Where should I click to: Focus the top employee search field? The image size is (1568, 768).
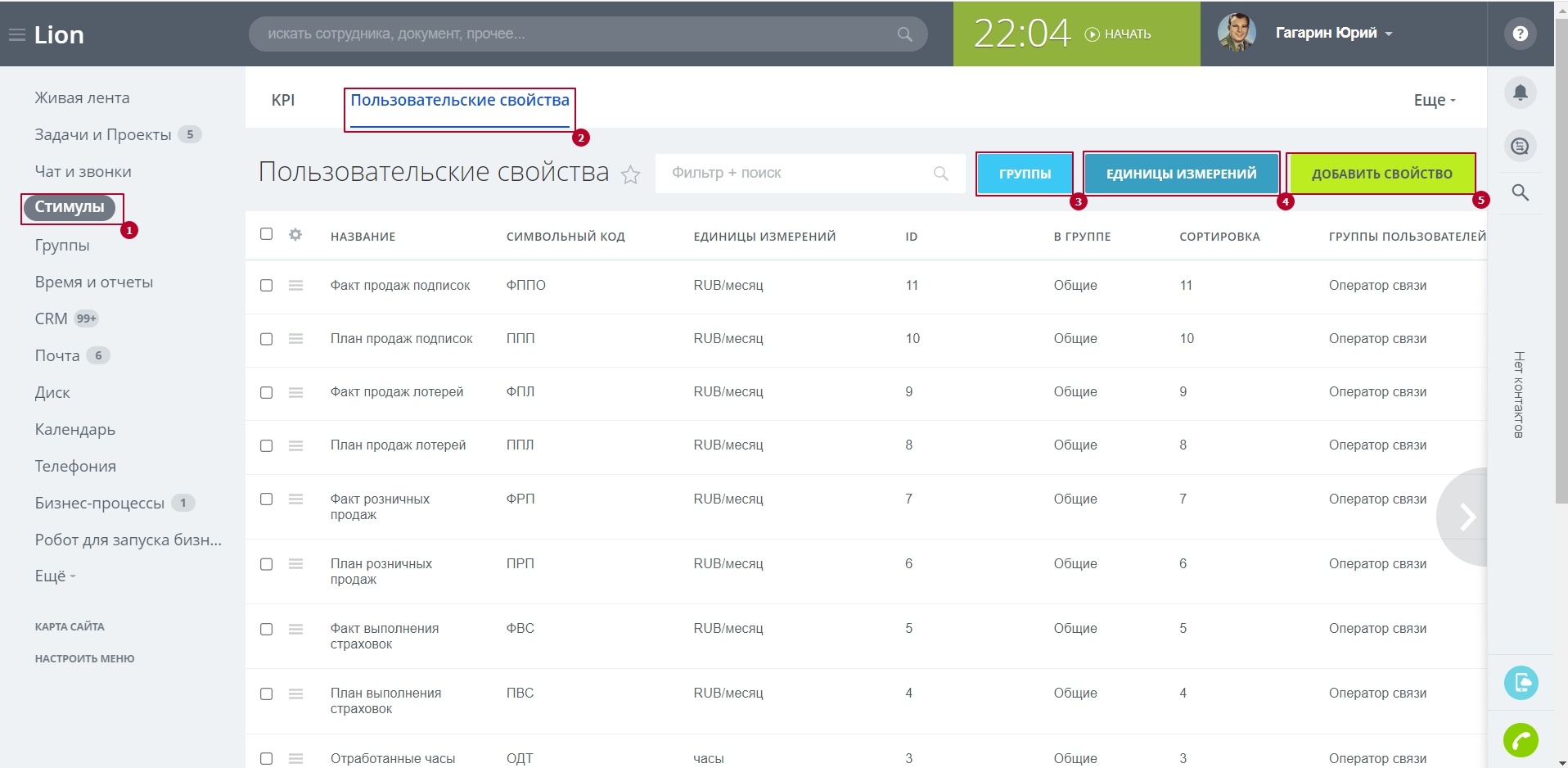tap(588, 34)
